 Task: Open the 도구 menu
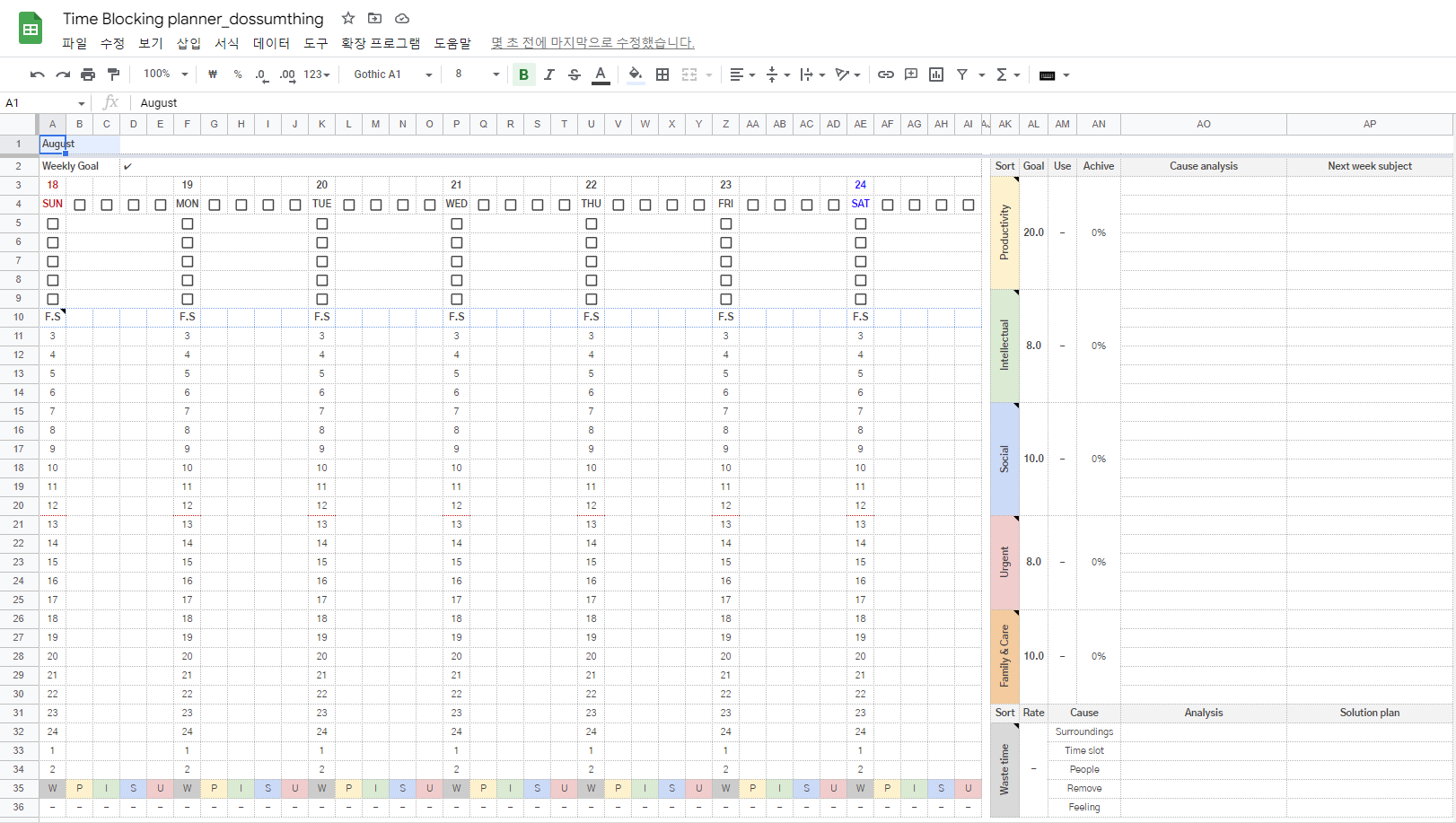(316, 42)
